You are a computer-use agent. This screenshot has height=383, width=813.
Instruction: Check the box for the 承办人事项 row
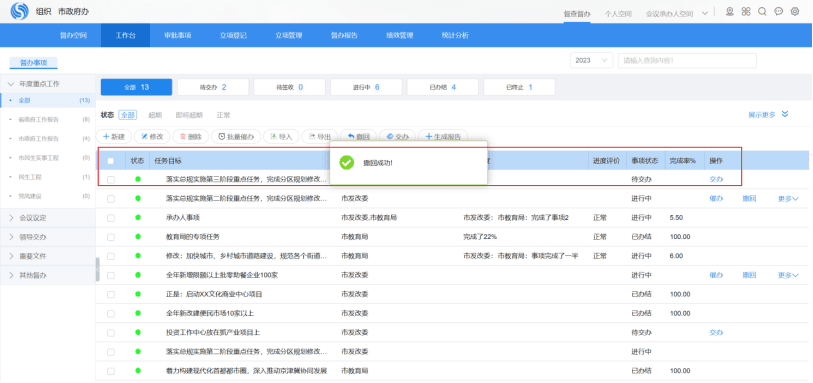tap(110, 218)
